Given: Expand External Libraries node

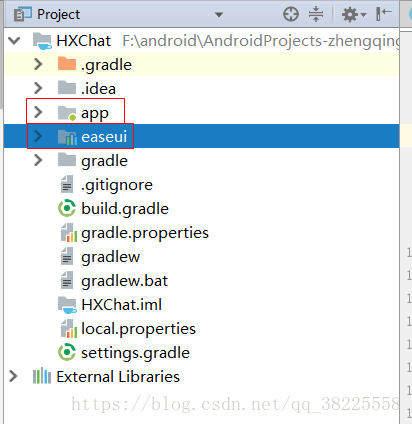Looking at the screenshot, I should pyautogui.click(x=13, y=376).
